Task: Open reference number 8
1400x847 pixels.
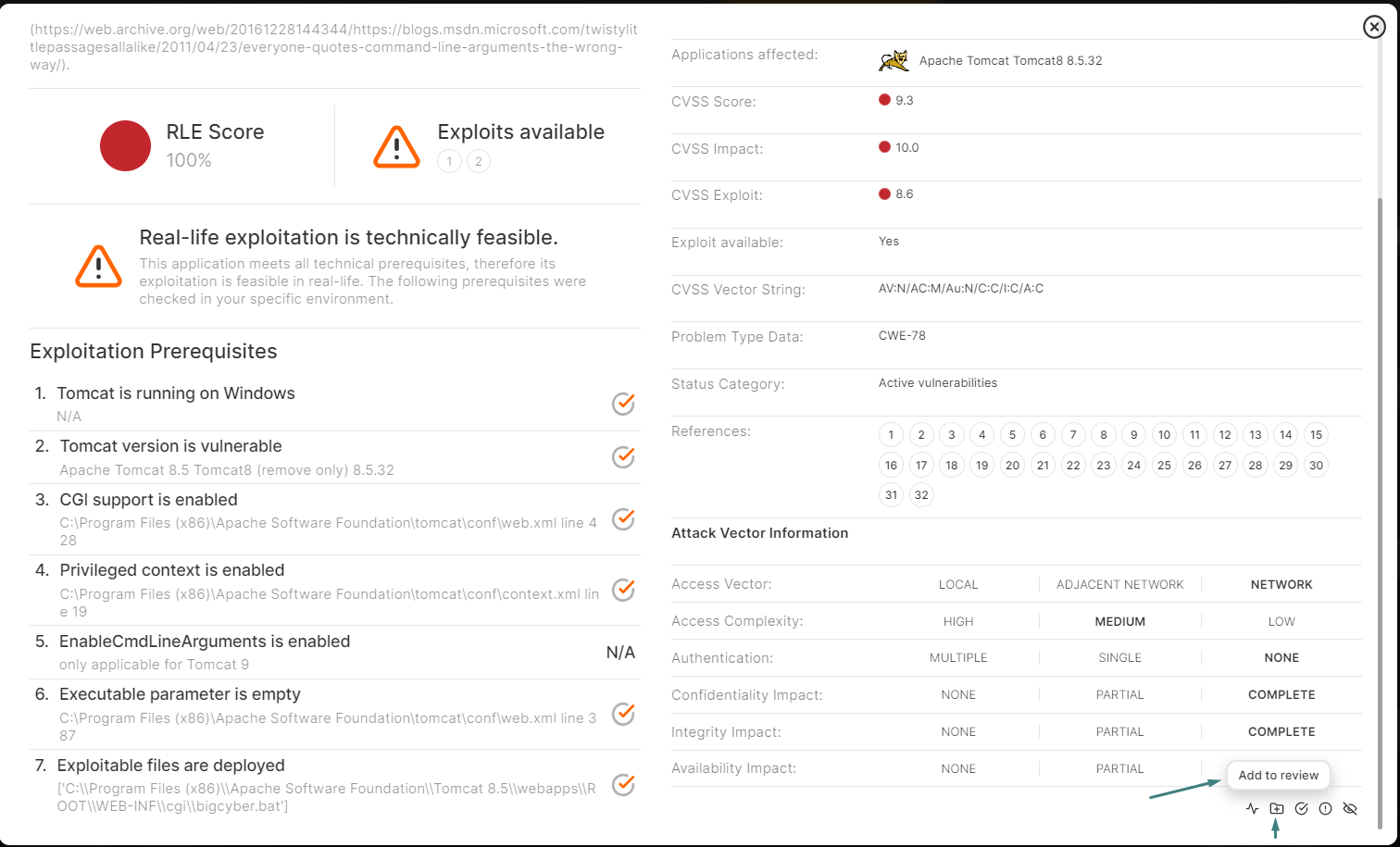Action: 1104,435
